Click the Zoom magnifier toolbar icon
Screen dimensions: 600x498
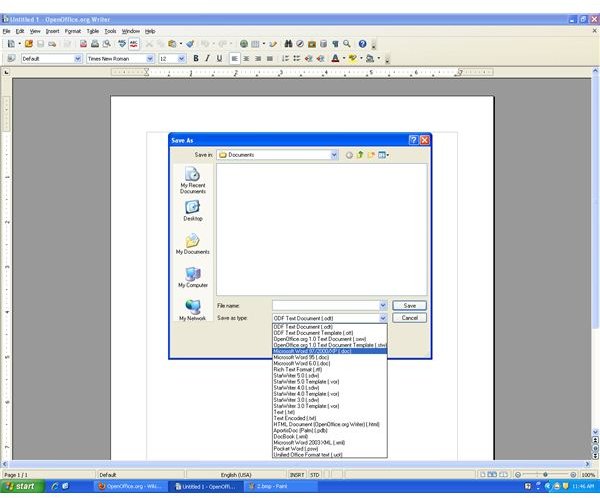(347, 44)
